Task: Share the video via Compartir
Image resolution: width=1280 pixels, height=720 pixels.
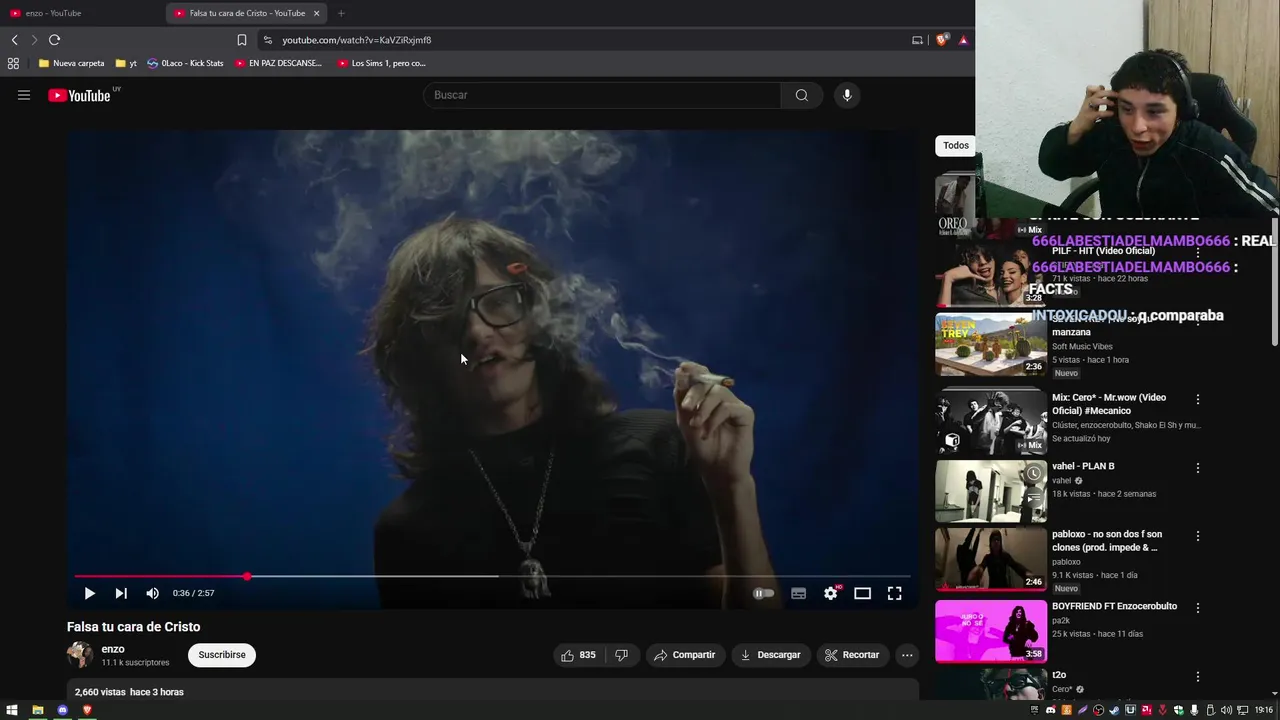Action: (685, 655)
